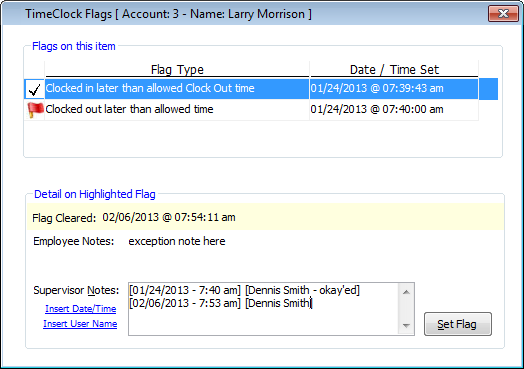
Task: Click the Supervisor Notes scrollbar up arrow
Action: [x=406, y=292]
